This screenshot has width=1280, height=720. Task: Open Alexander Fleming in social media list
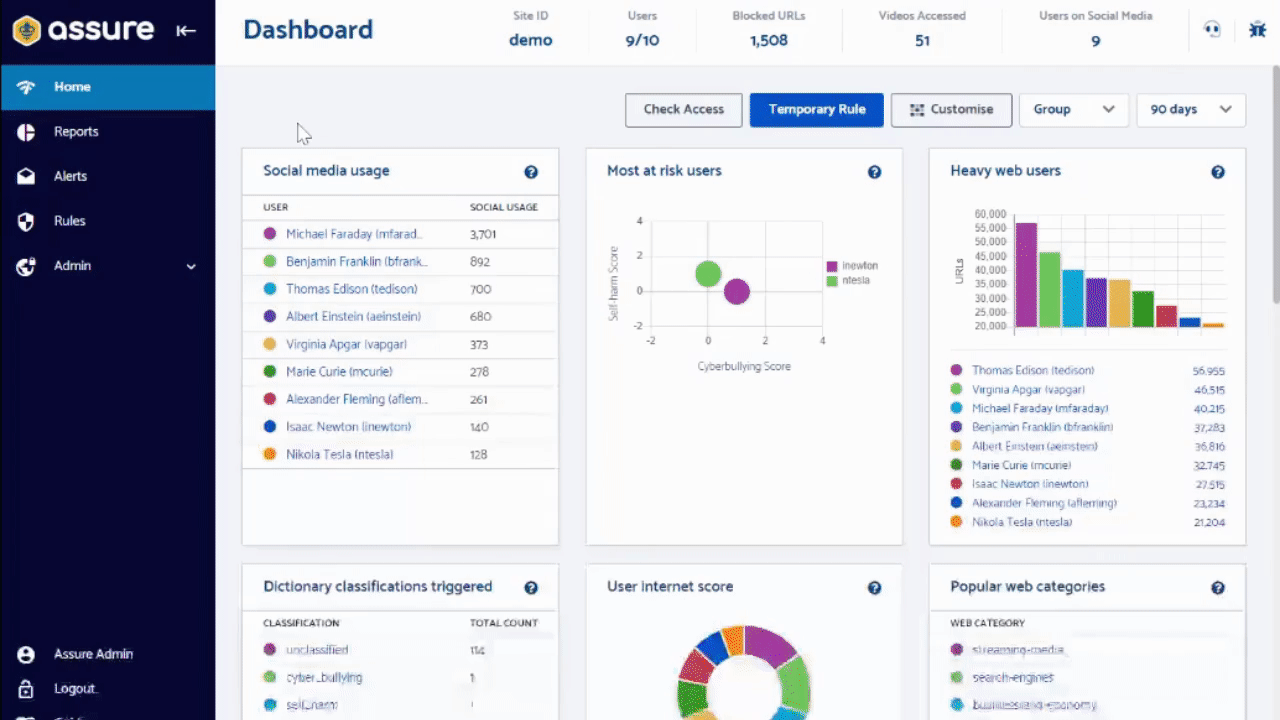pos(357,399)
